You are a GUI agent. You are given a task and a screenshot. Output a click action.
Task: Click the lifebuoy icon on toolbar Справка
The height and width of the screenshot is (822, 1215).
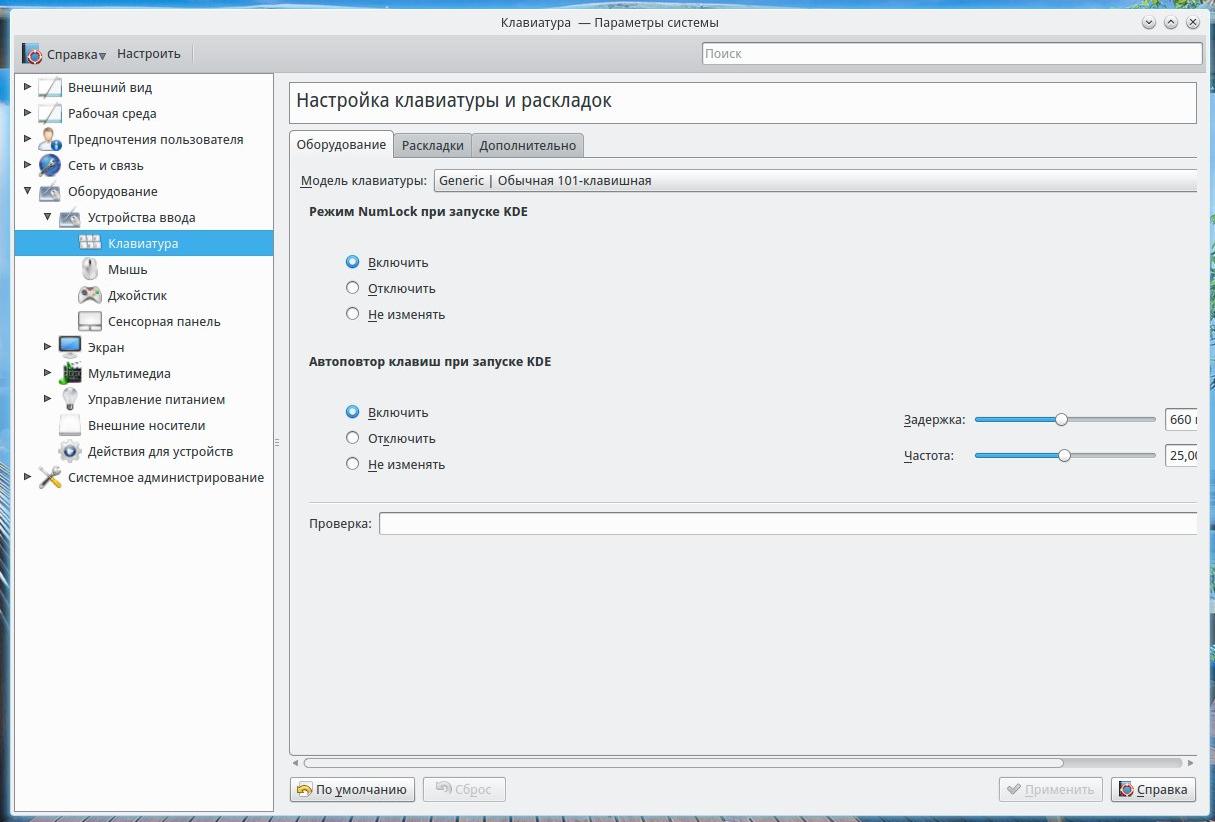[32, 54]
